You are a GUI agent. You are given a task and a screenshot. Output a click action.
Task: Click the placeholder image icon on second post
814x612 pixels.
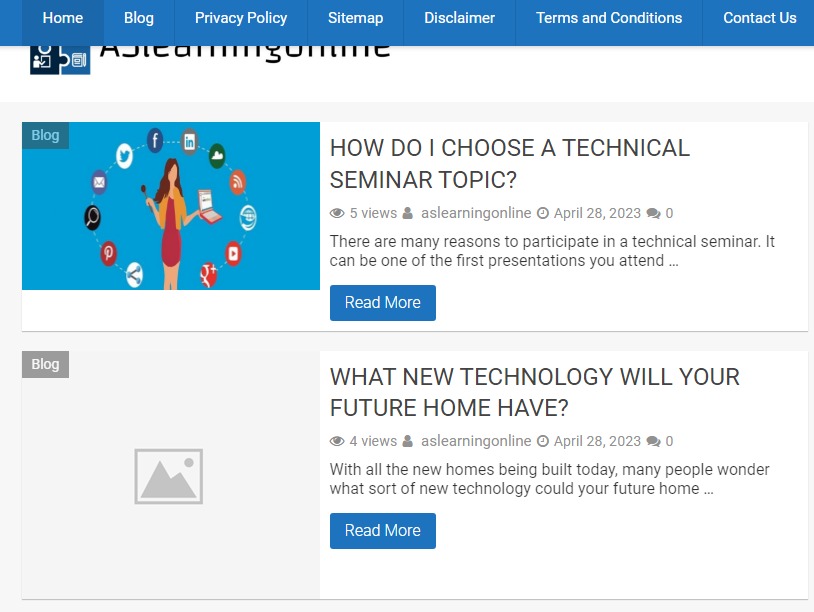(x=169, y=476)
